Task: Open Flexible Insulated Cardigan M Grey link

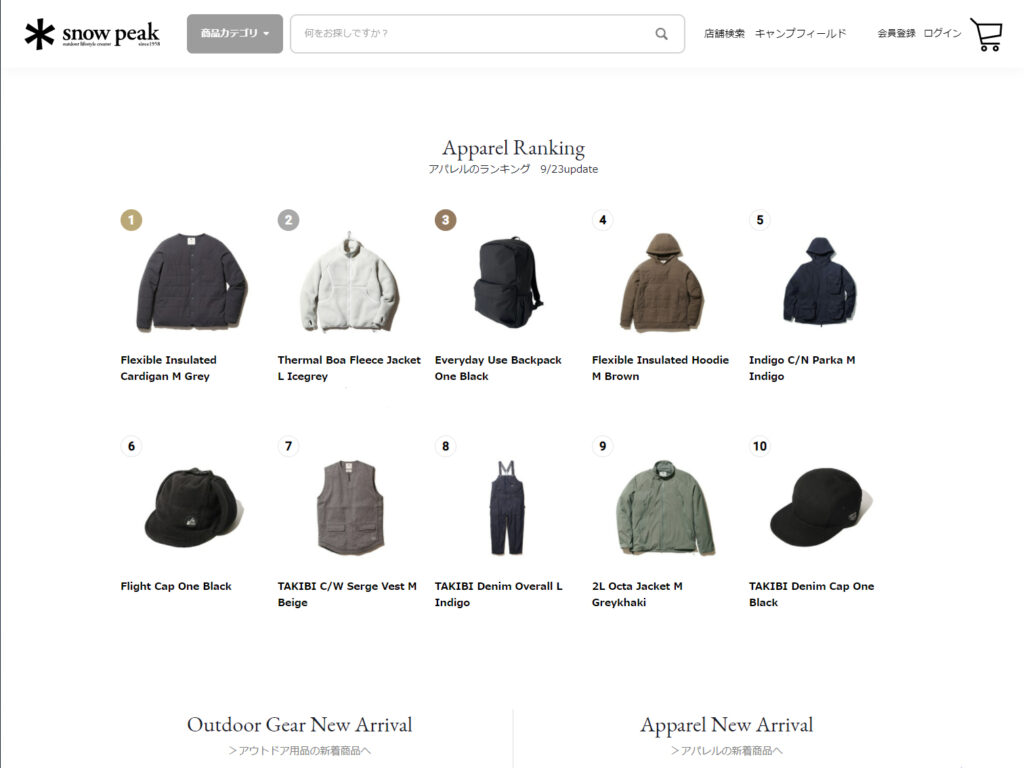Action: (168, 368)
